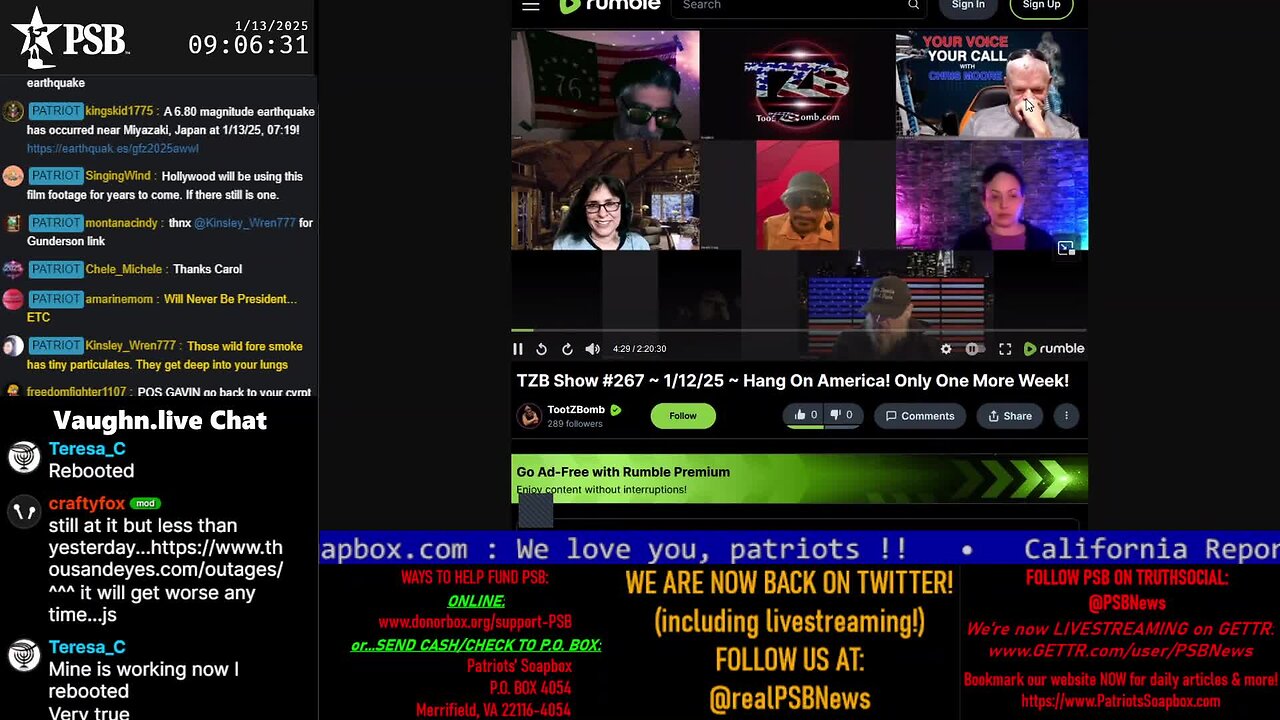Click montanacindy's avatar icon

click(x=13, y=224)
